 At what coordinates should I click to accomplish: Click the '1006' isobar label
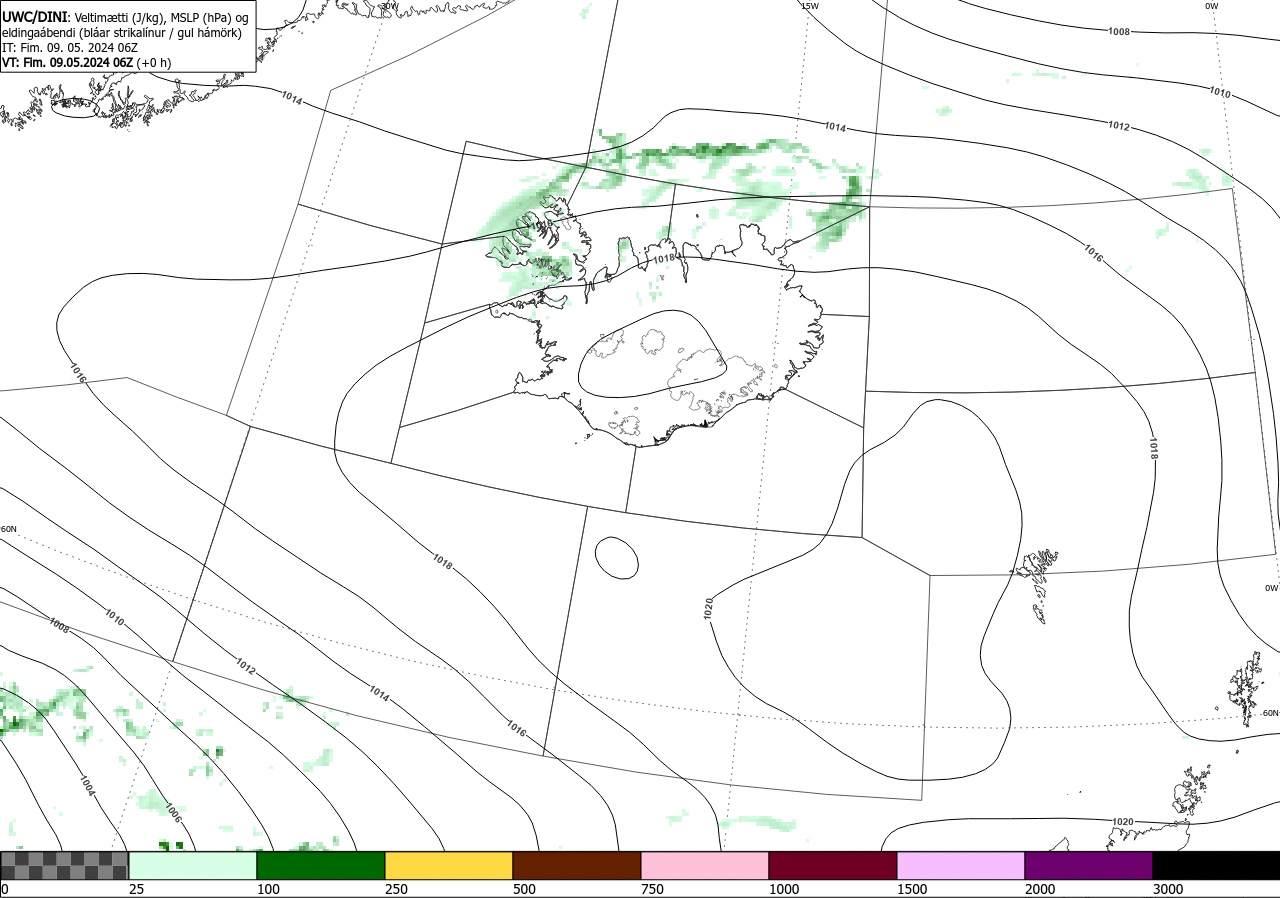[x=173, y=811]
